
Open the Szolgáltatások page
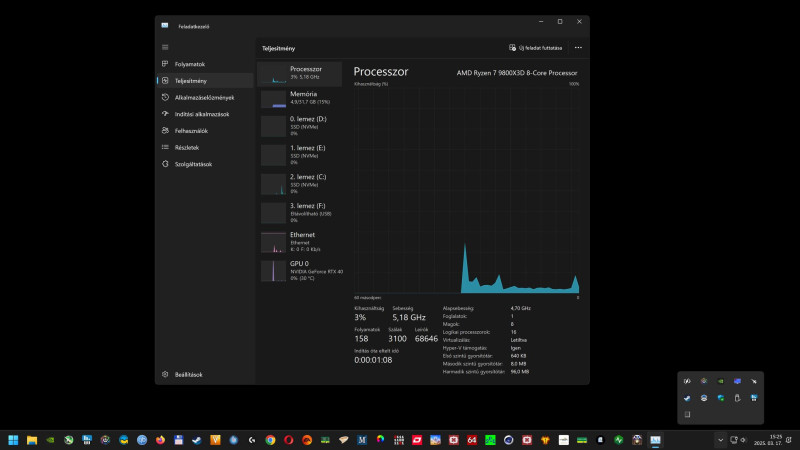coord(205,164)
